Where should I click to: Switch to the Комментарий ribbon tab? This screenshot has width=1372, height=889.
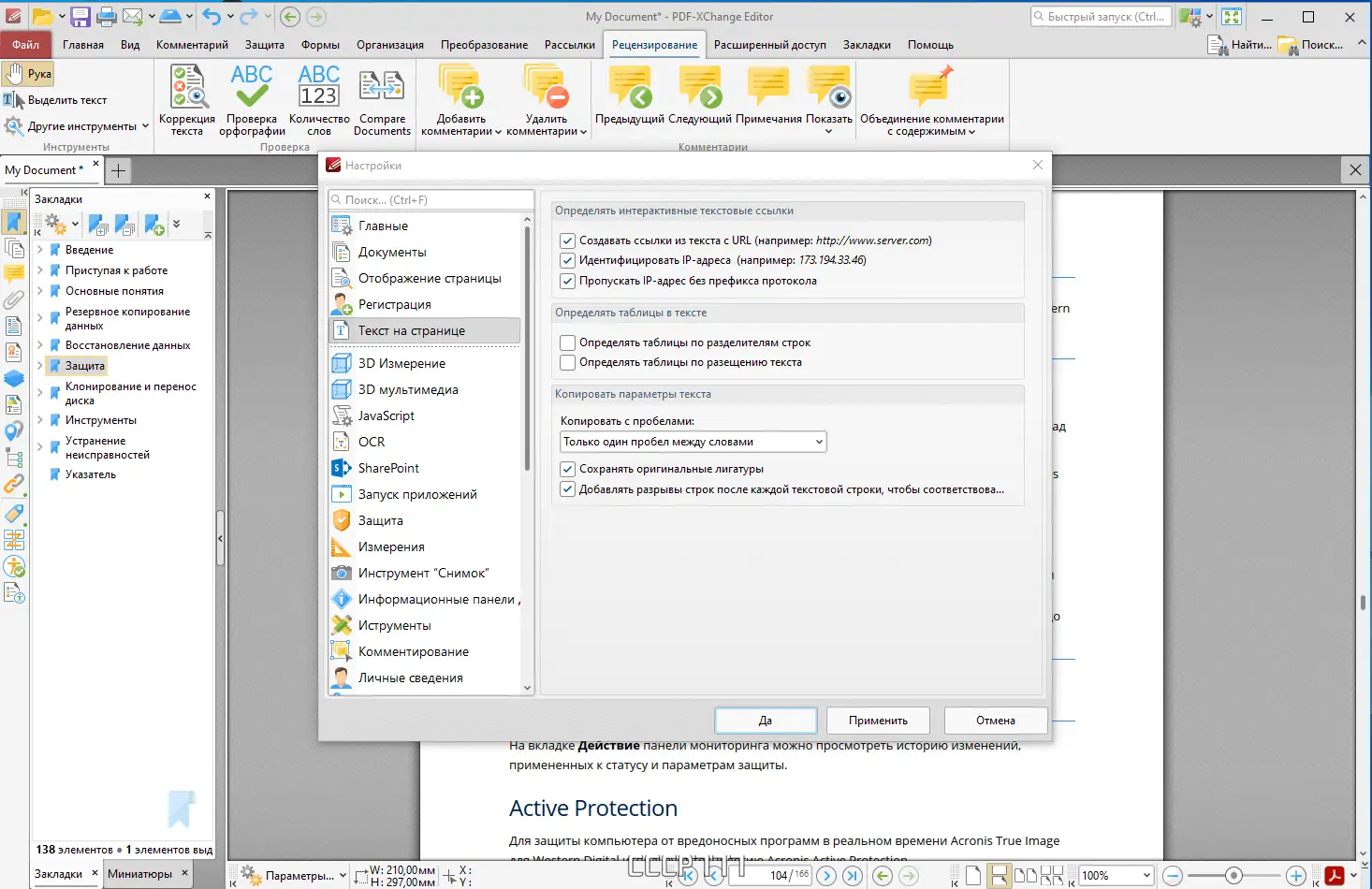[192, 45]
